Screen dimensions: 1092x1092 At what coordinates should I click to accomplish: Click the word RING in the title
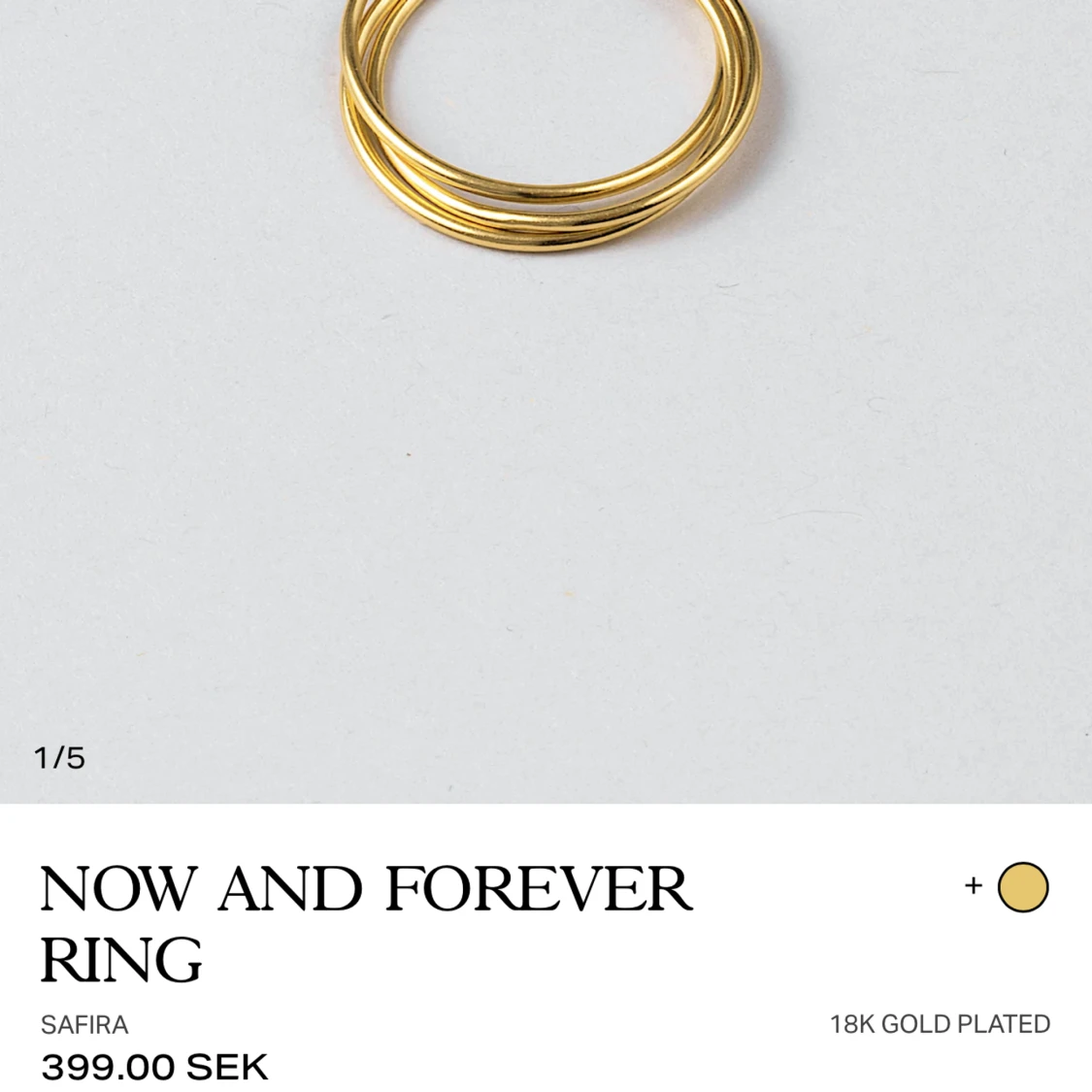point(121,959)
